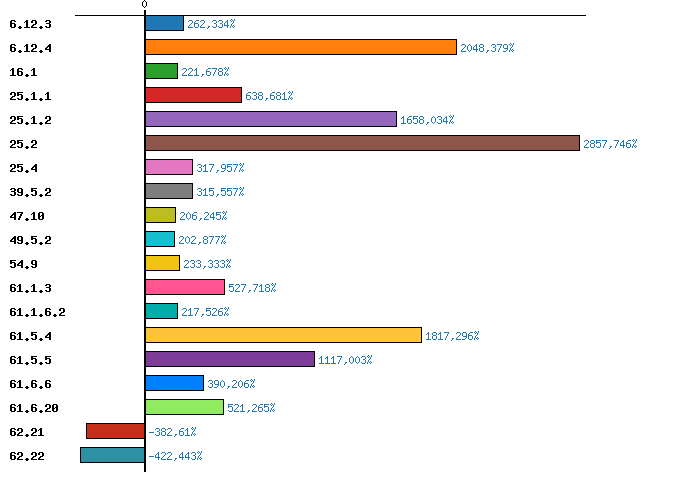
Task: Click the axis zero tick label
Action: click(x=144, y=6)
